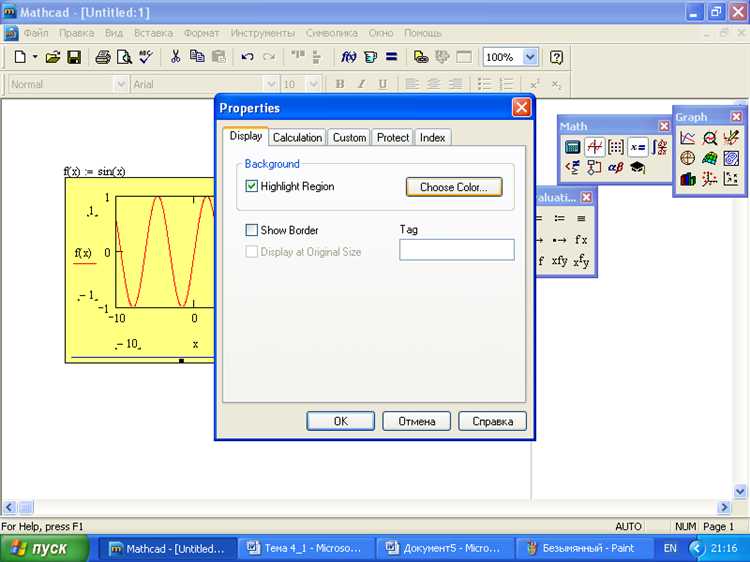Expand the New worksheet template arrow
Viewport: 750px width, 562px height.
point(35,57)
